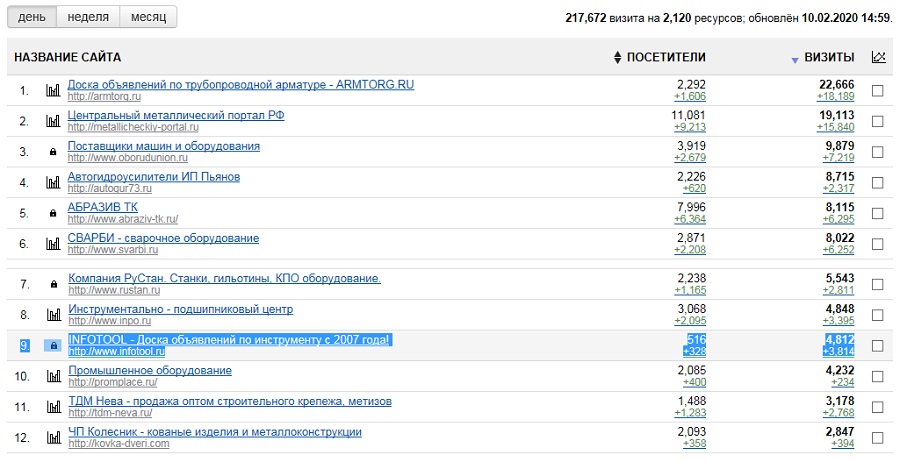This screenshot has width=900, height=462.
Task: Click the http://www.svarbi.ru URL
Action: point(112,250)
